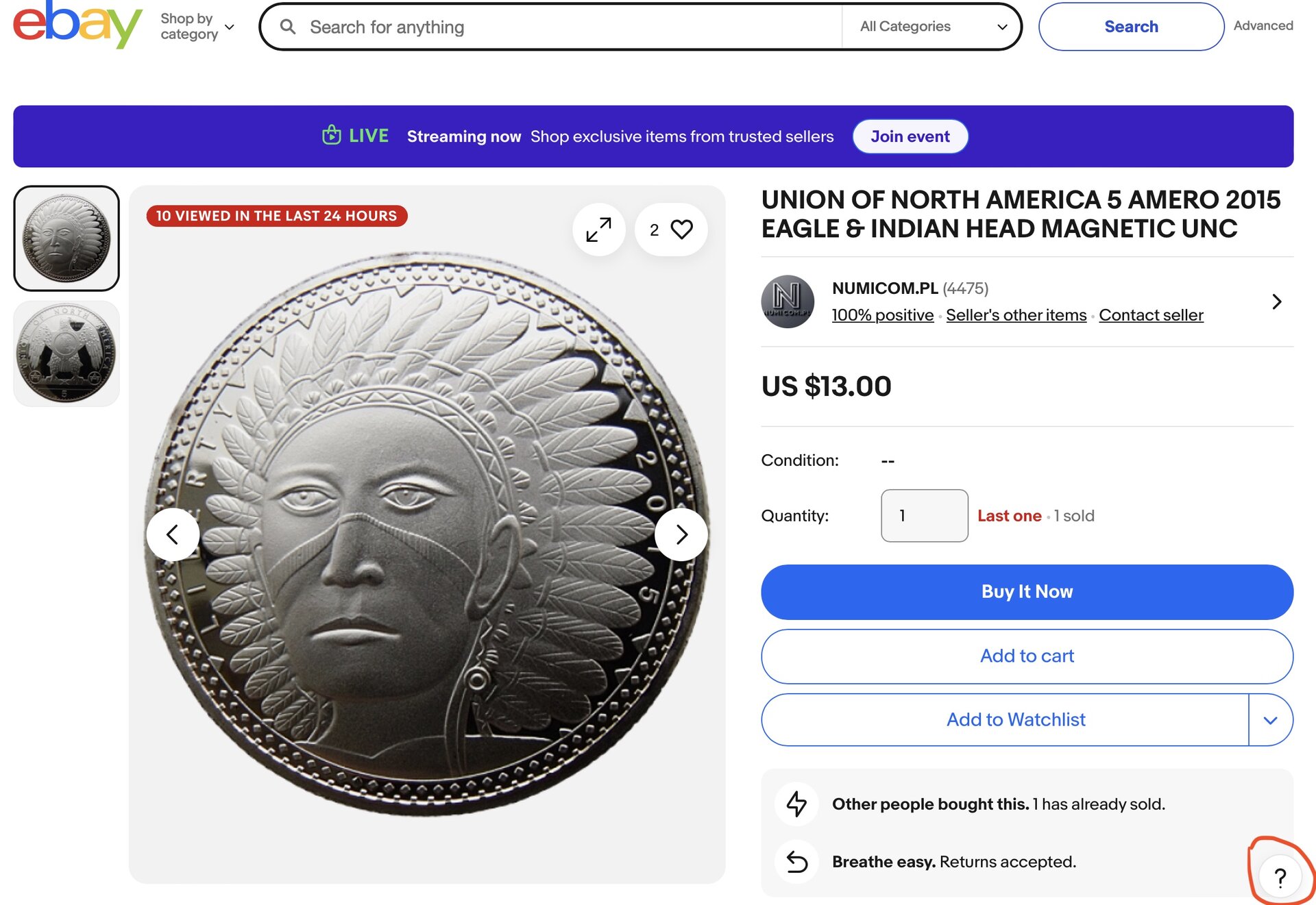Open the All Categories dropdown
Screen dimensions: 1316x905
(x=932, y=27)
